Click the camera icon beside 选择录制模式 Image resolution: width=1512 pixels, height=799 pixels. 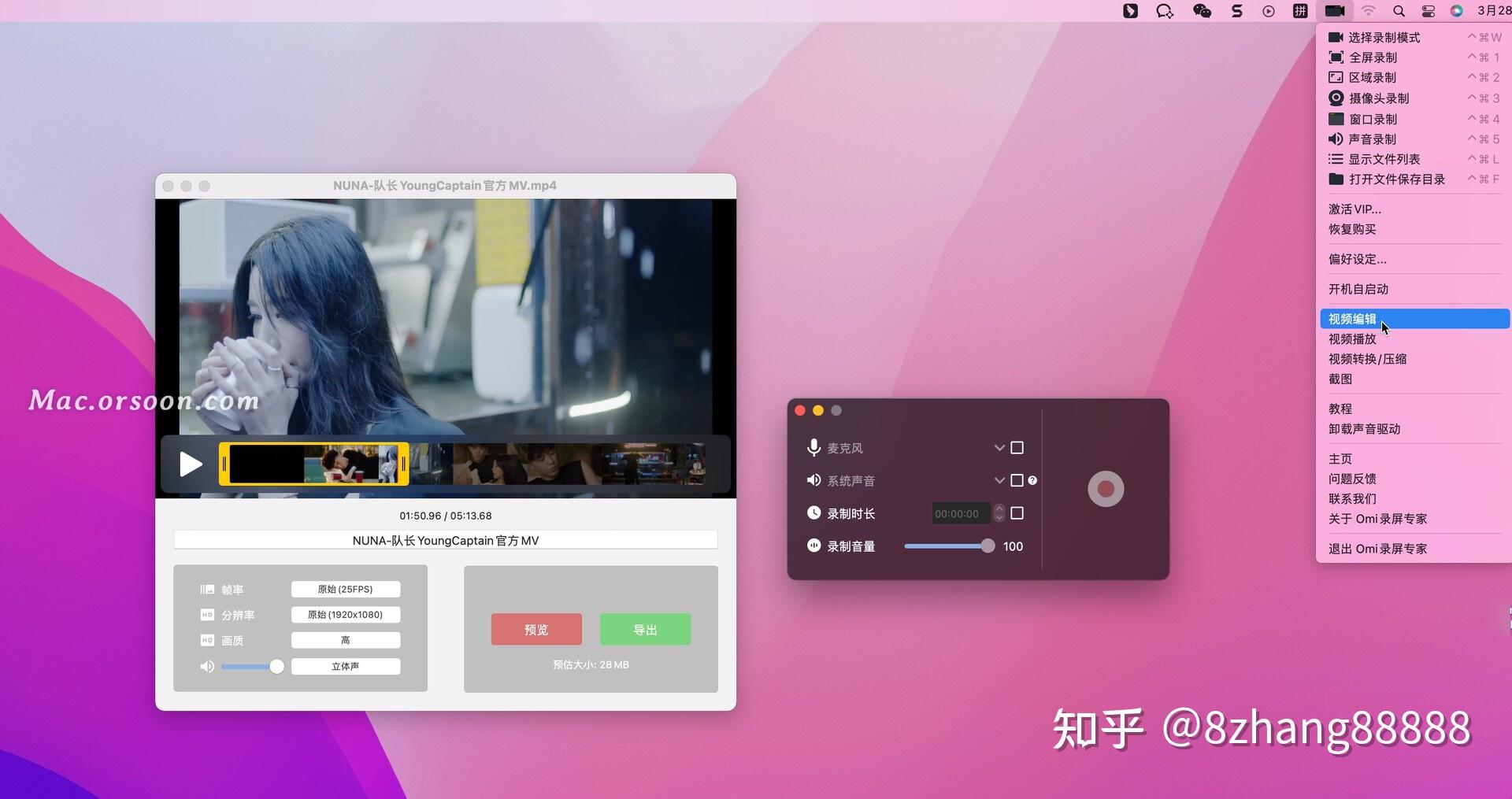click(1336, 37)
